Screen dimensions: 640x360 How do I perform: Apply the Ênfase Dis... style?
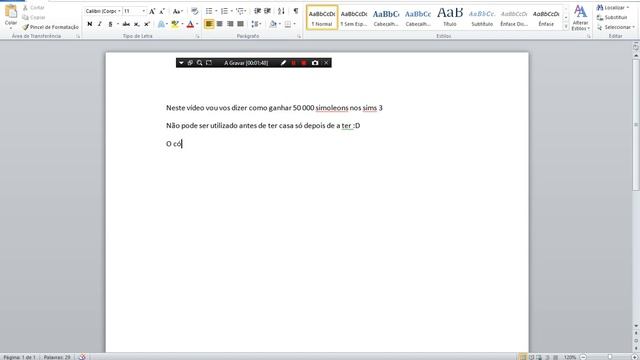pos(514,18)
